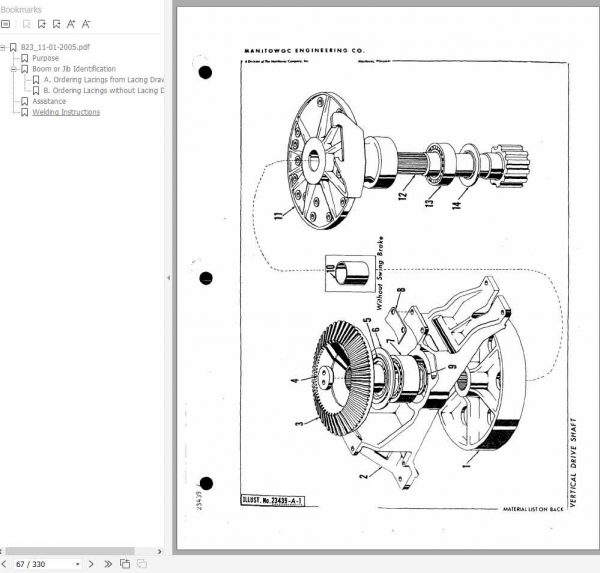Click the bookmark icon beside Welding Instructions
This screenshot has height=573, width=600.
(x=24, y=112)
